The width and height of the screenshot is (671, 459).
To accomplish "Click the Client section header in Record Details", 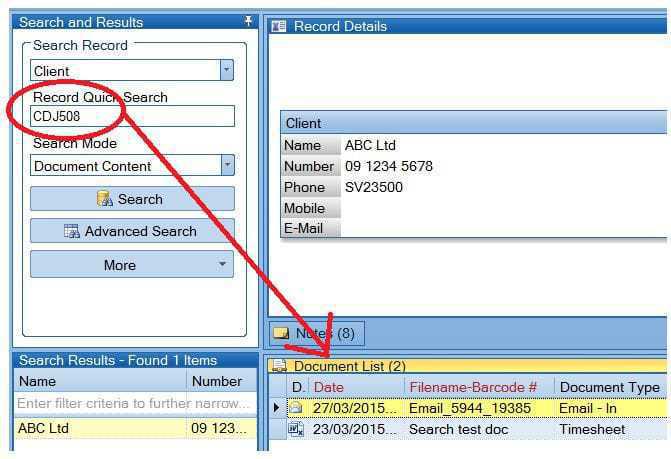I will [x=474, y=123].
